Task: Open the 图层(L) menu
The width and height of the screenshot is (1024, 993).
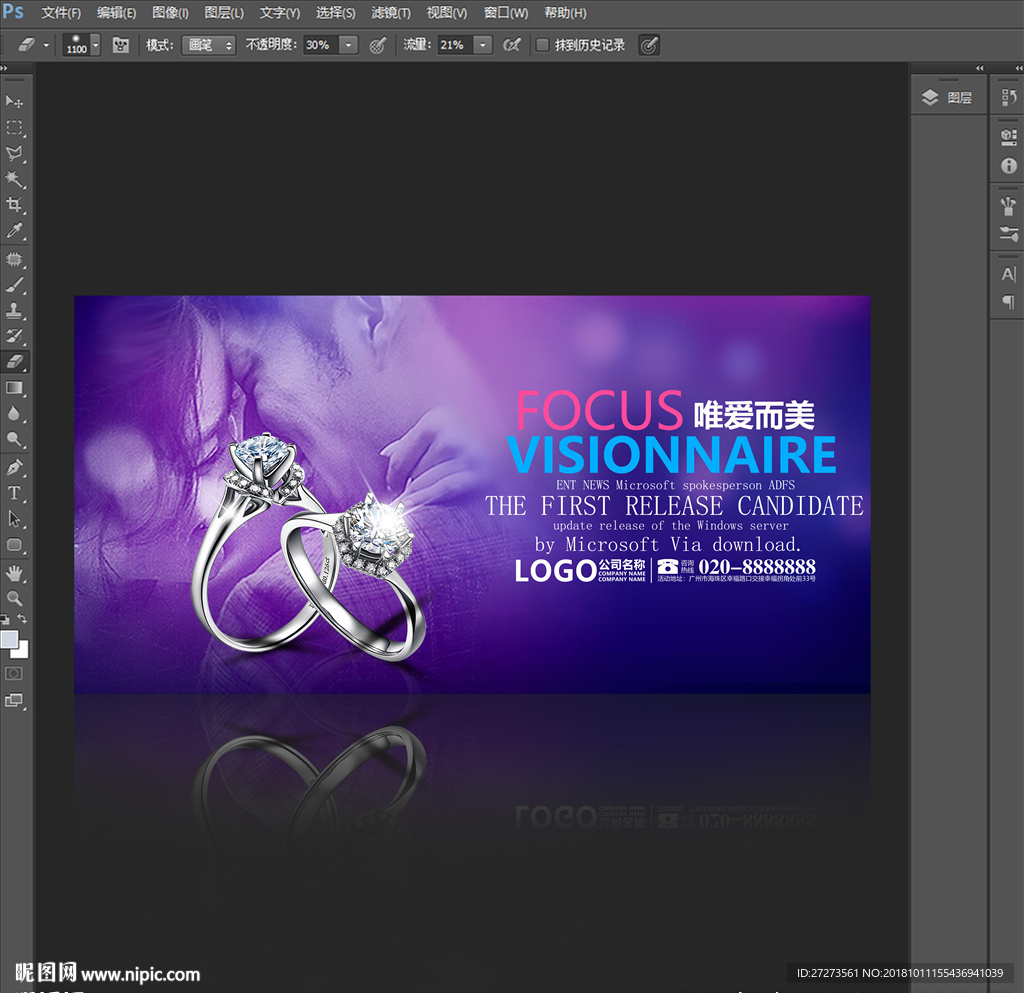Action: click(224, 13)
